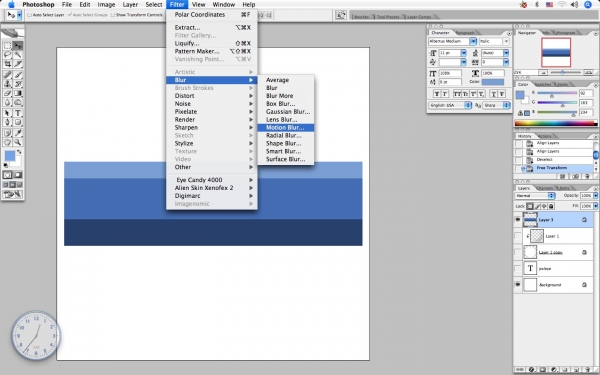Screen dimensions: 600x375
Task: Toggle Auto Select Layer checkbox
Action: click(x=29, y=15)
